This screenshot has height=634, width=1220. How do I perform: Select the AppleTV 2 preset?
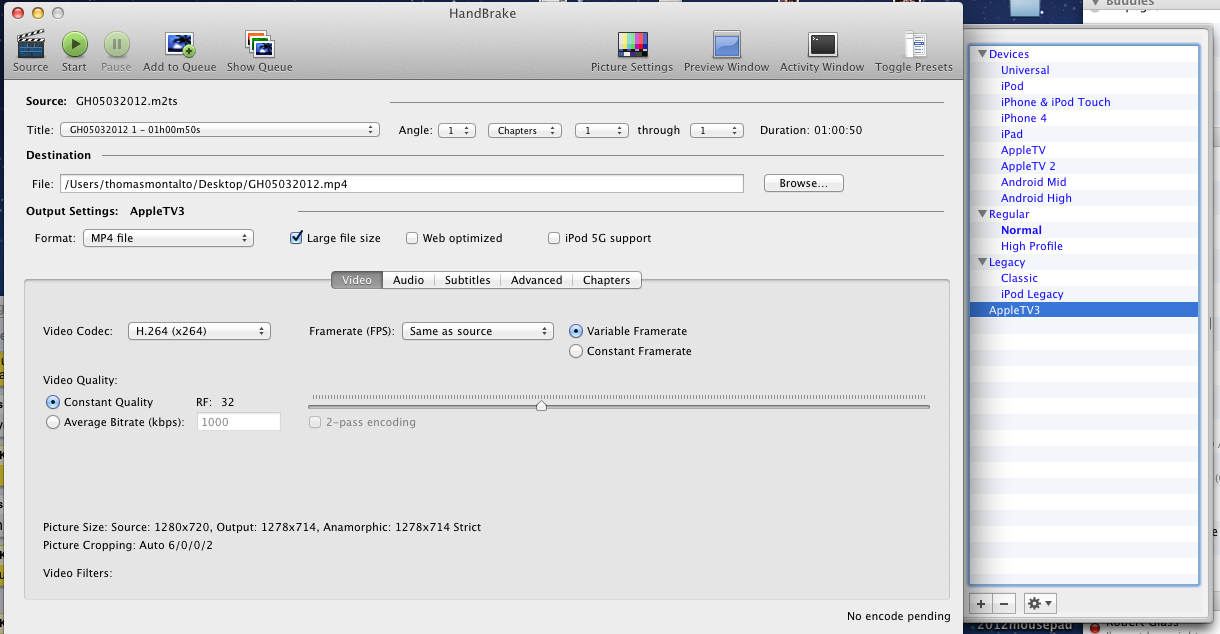[x=1028, y=166]
